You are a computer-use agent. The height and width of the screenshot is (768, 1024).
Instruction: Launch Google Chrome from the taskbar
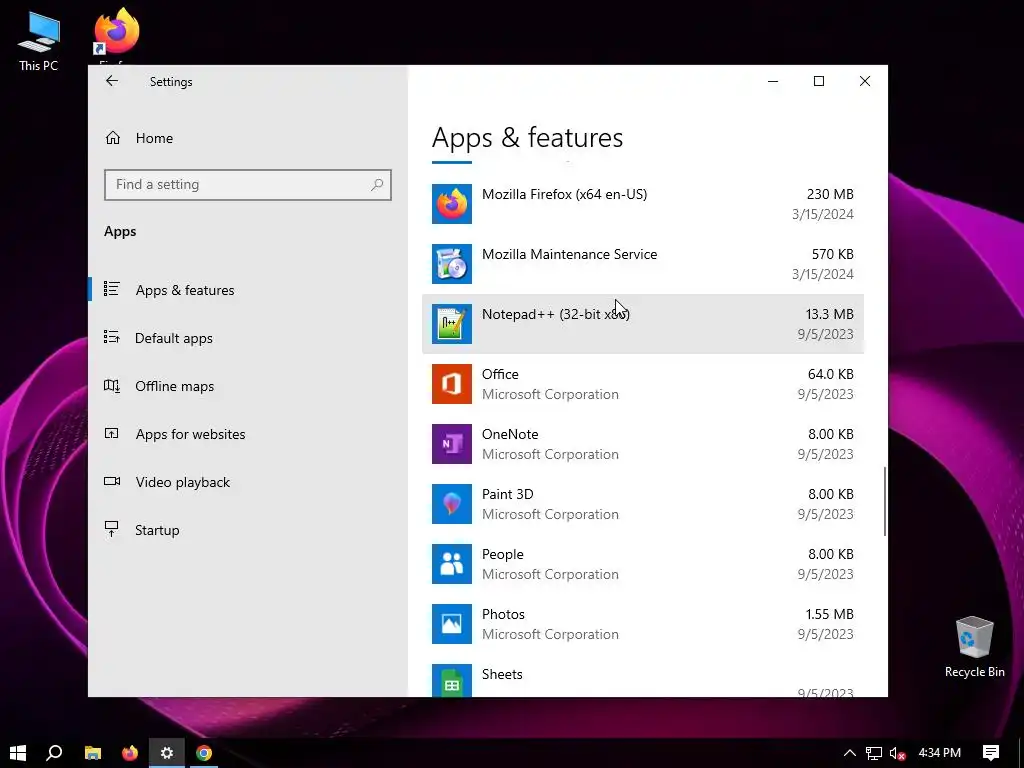coord(204,753)
